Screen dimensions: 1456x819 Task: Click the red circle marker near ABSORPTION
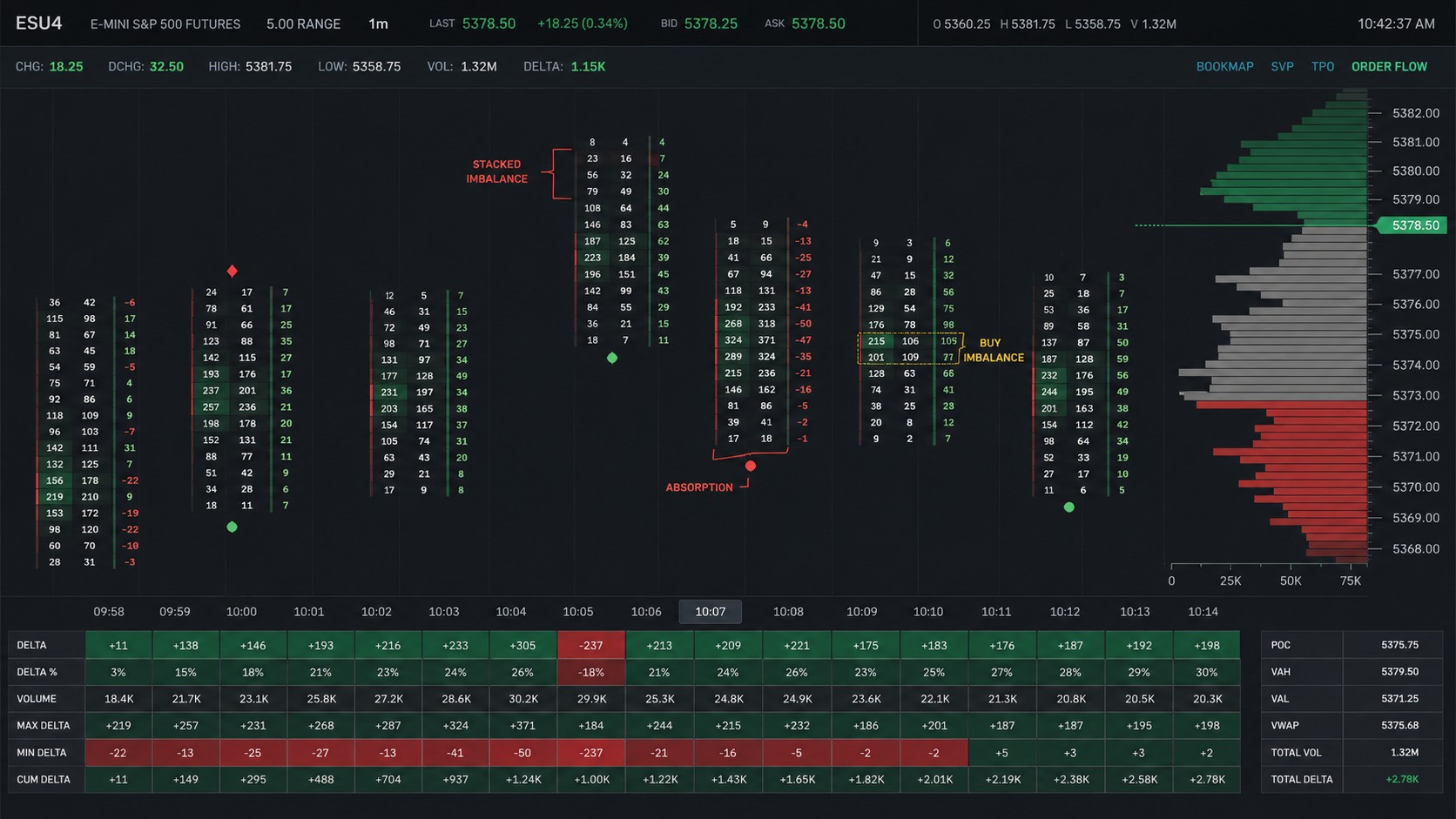(x=750, y=467)
